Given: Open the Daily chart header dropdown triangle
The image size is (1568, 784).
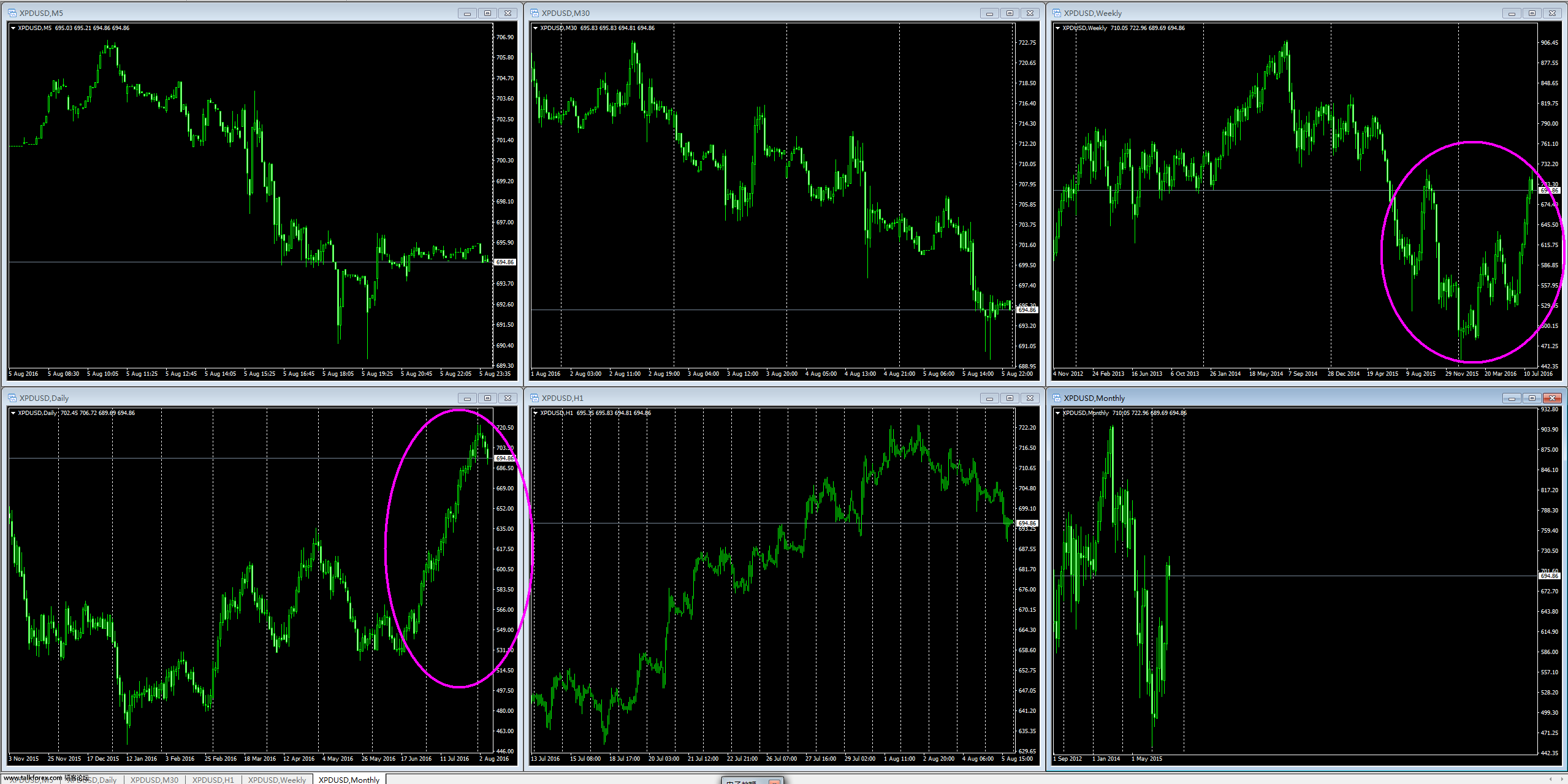Looking at the screenshot, I should coord(13,413).
